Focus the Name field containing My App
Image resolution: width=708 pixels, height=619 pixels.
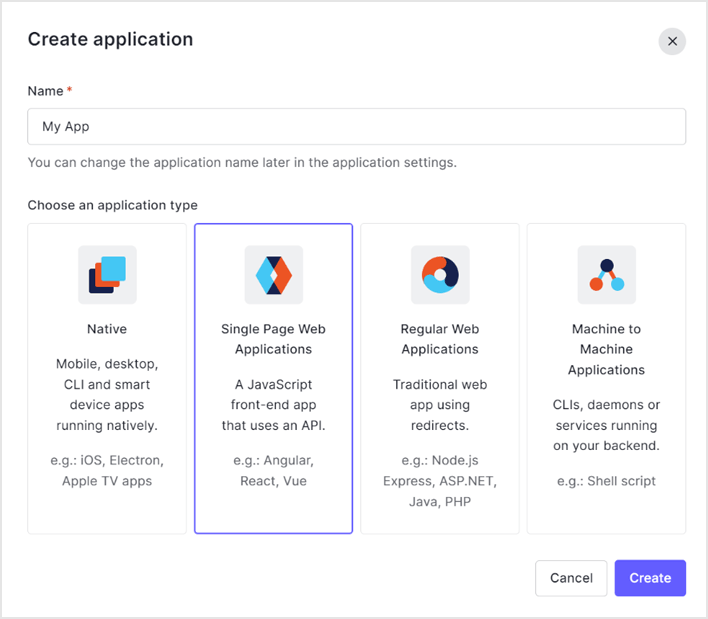pos(356,127)
